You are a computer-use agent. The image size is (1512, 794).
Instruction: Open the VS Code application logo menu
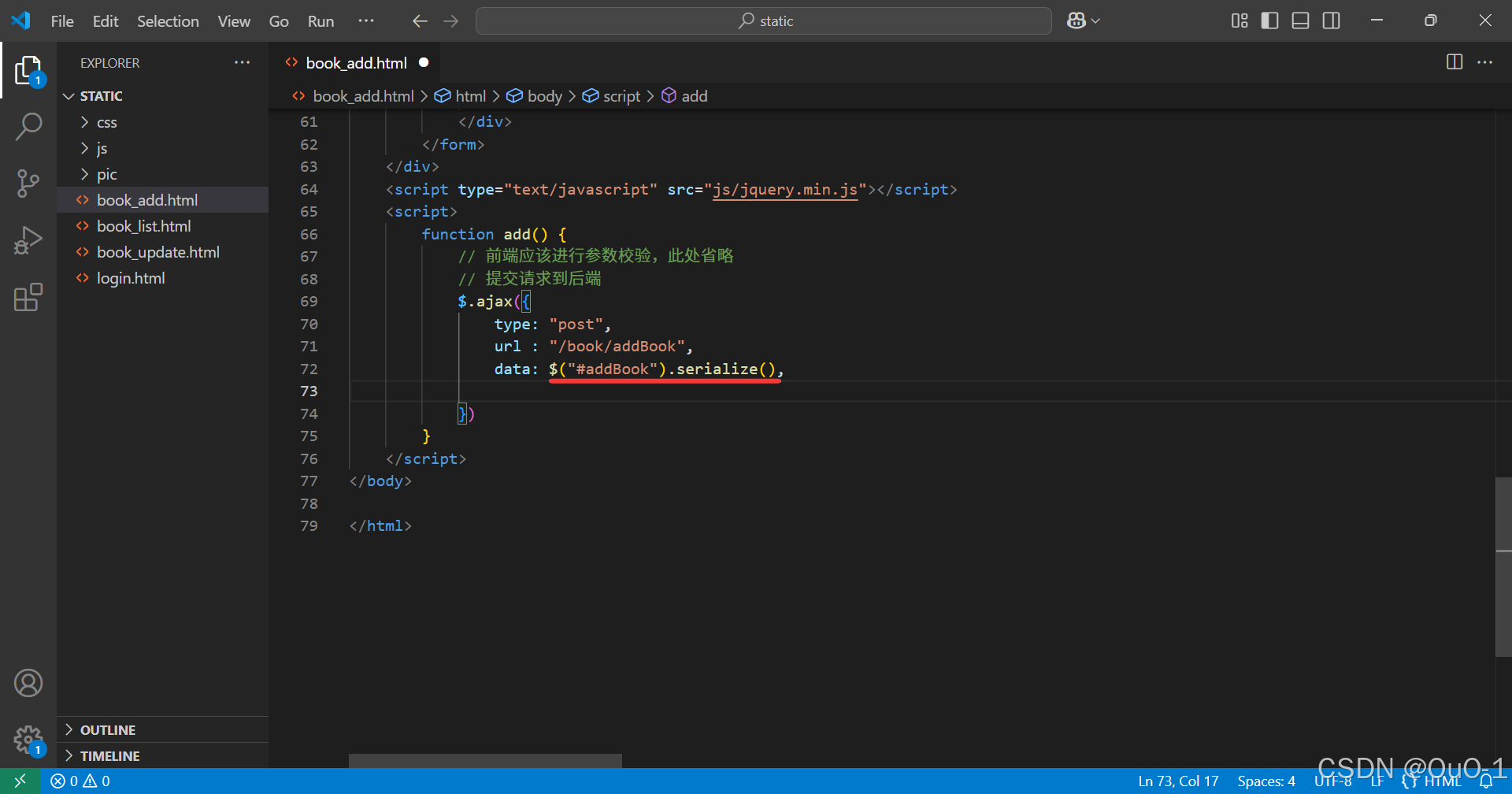[x=20, y=20]
